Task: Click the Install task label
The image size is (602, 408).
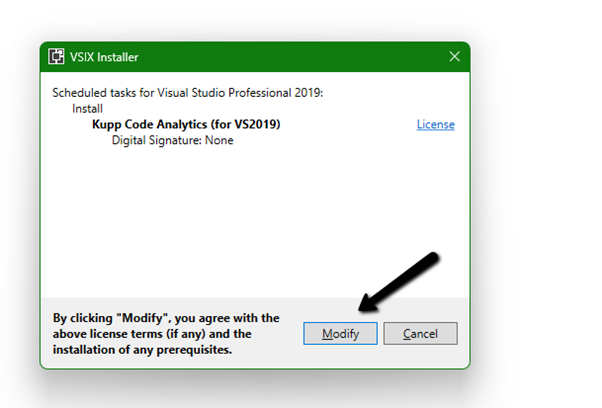Action: point(86,108)
